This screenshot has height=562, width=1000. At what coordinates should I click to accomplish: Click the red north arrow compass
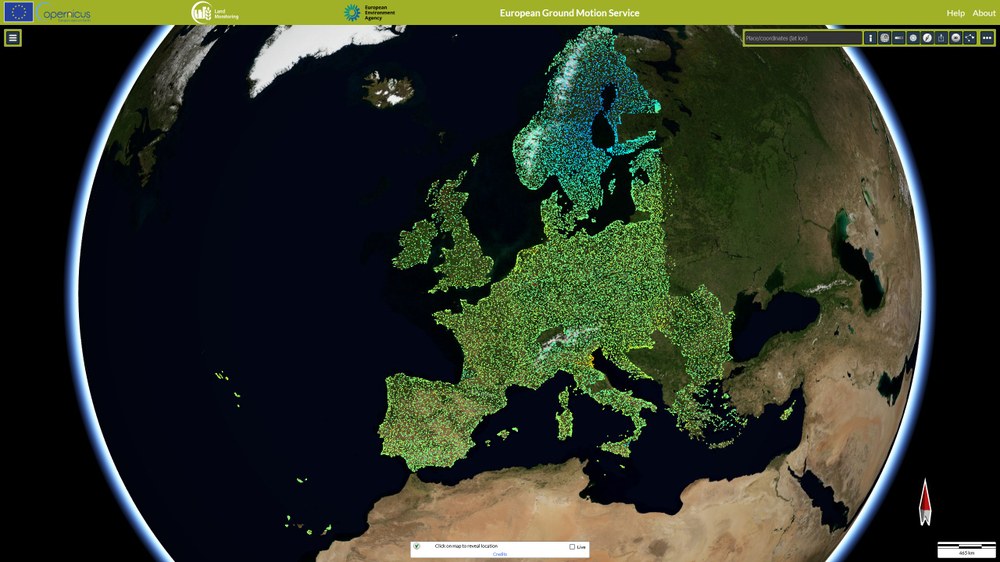coord(925,502)
